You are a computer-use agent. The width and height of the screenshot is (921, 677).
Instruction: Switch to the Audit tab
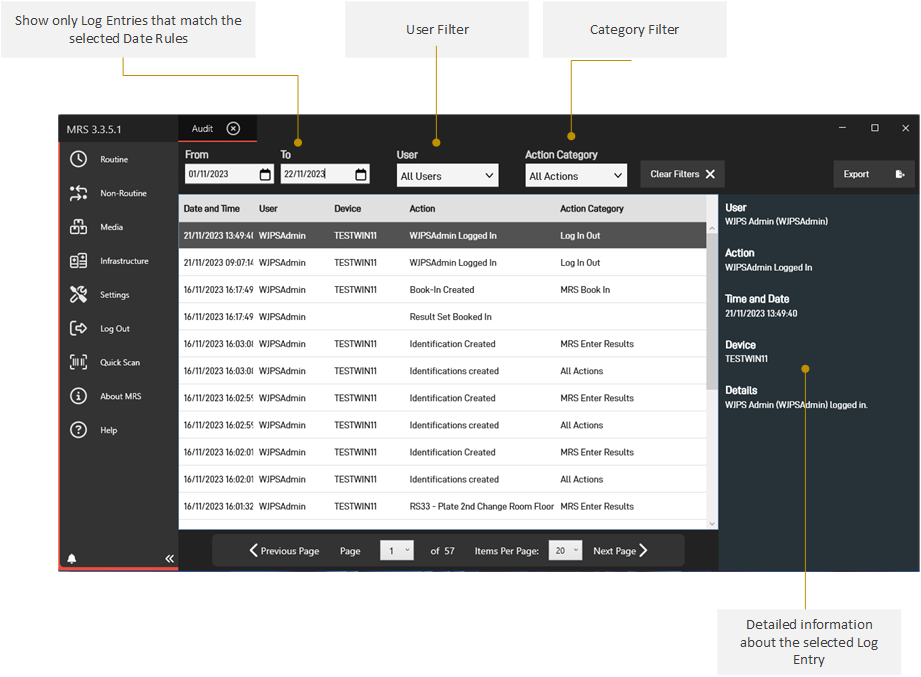203,128
